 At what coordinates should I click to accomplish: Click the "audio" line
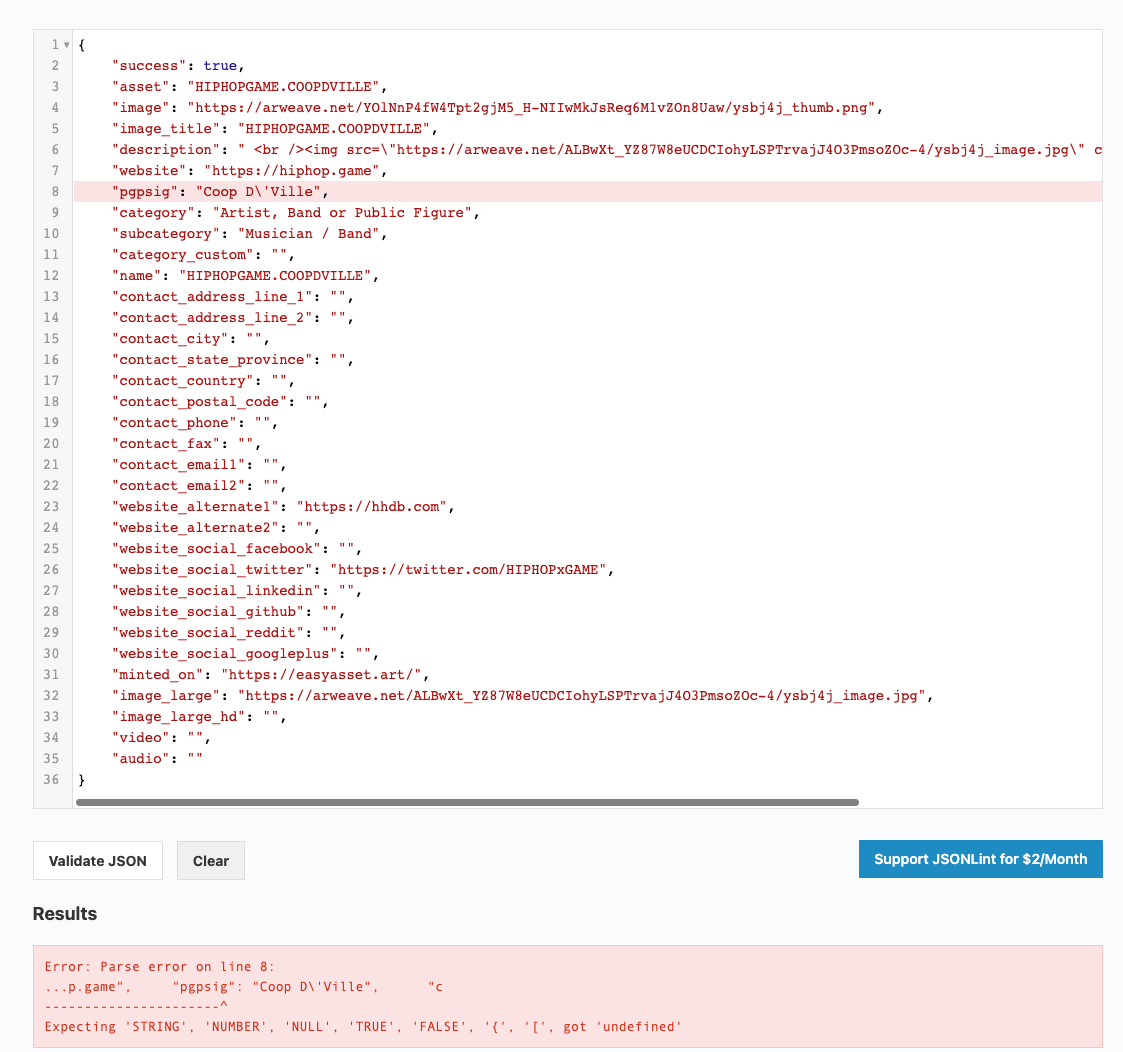(157, 758)
